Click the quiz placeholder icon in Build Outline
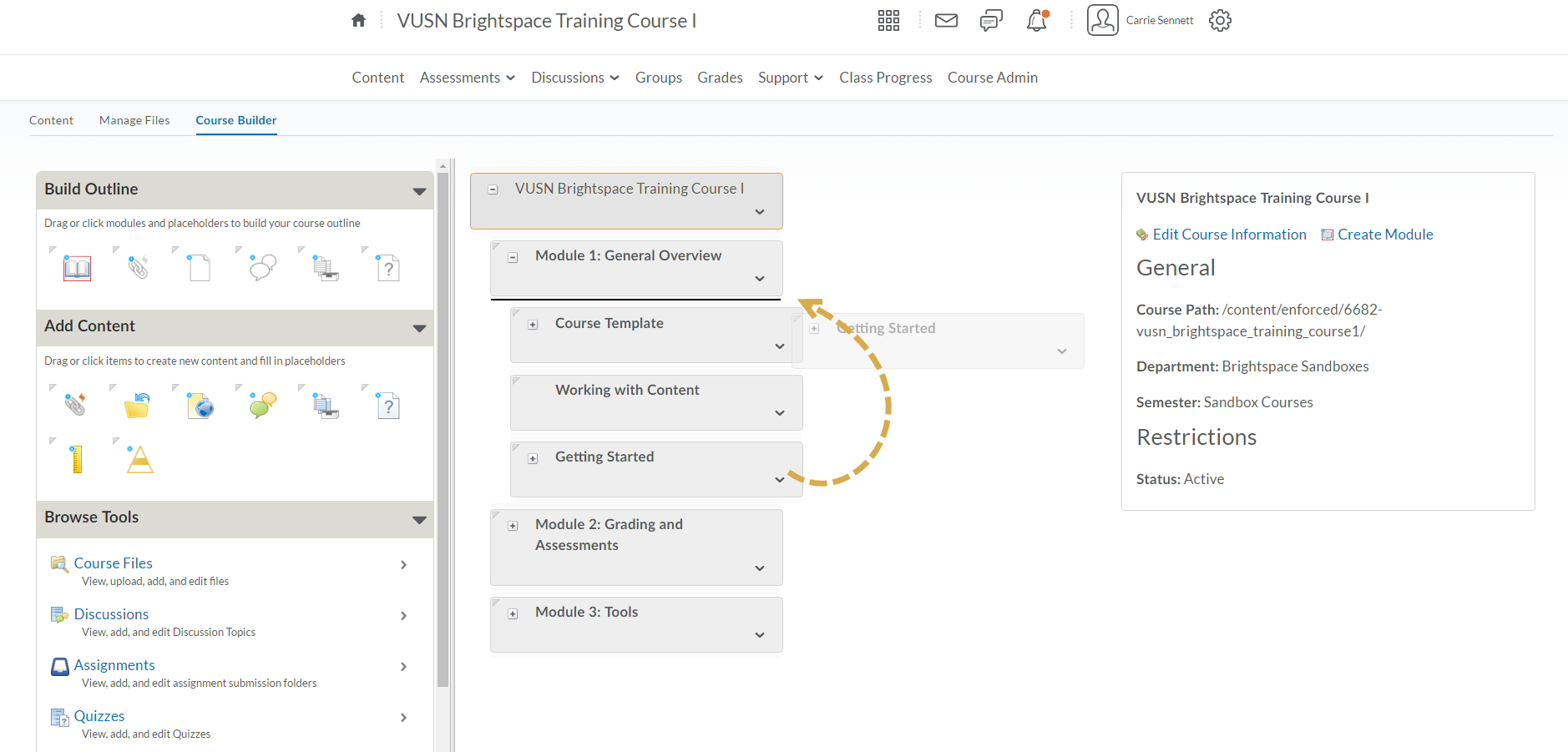The width and height of the screenshot is (1568, 752). coord(388,268)
